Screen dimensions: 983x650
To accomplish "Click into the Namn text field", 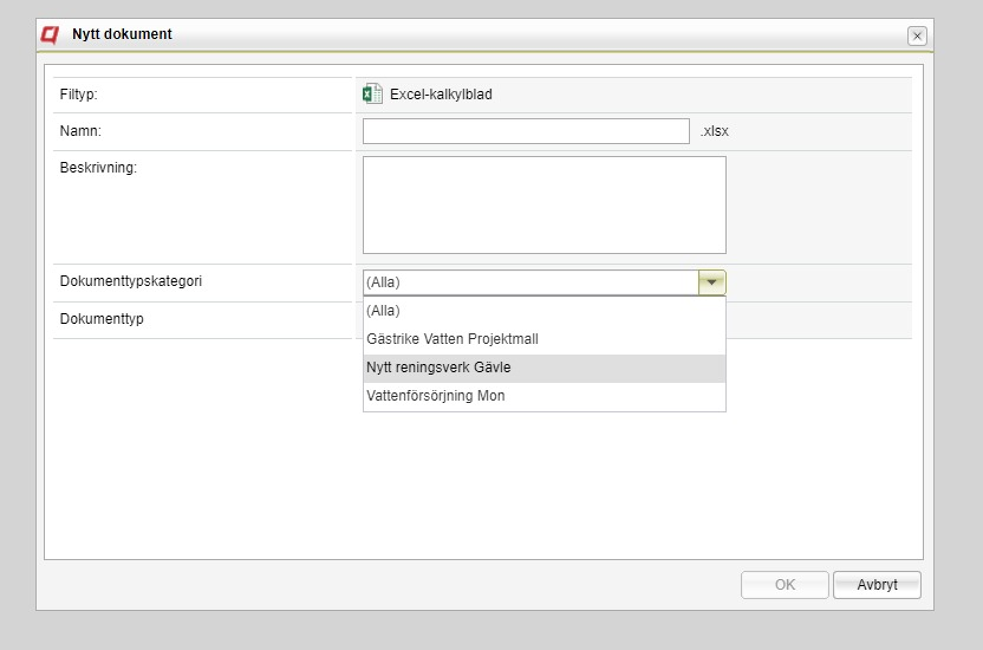I will click(x=526, y=131).
